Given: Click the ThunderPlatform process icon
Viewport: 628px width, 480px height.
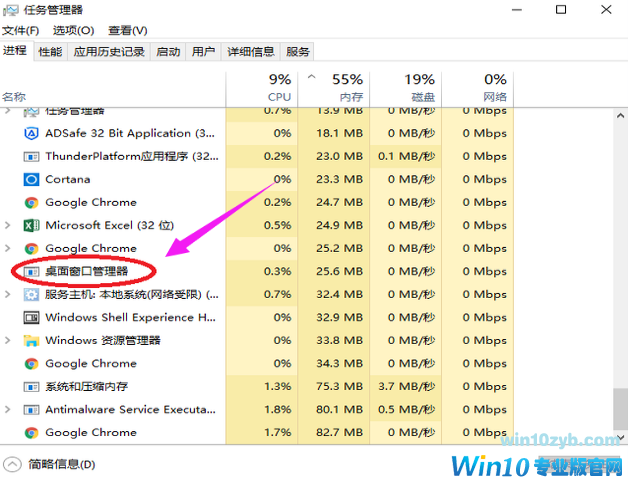Looking at the screenshot, I should coord(31,156).
